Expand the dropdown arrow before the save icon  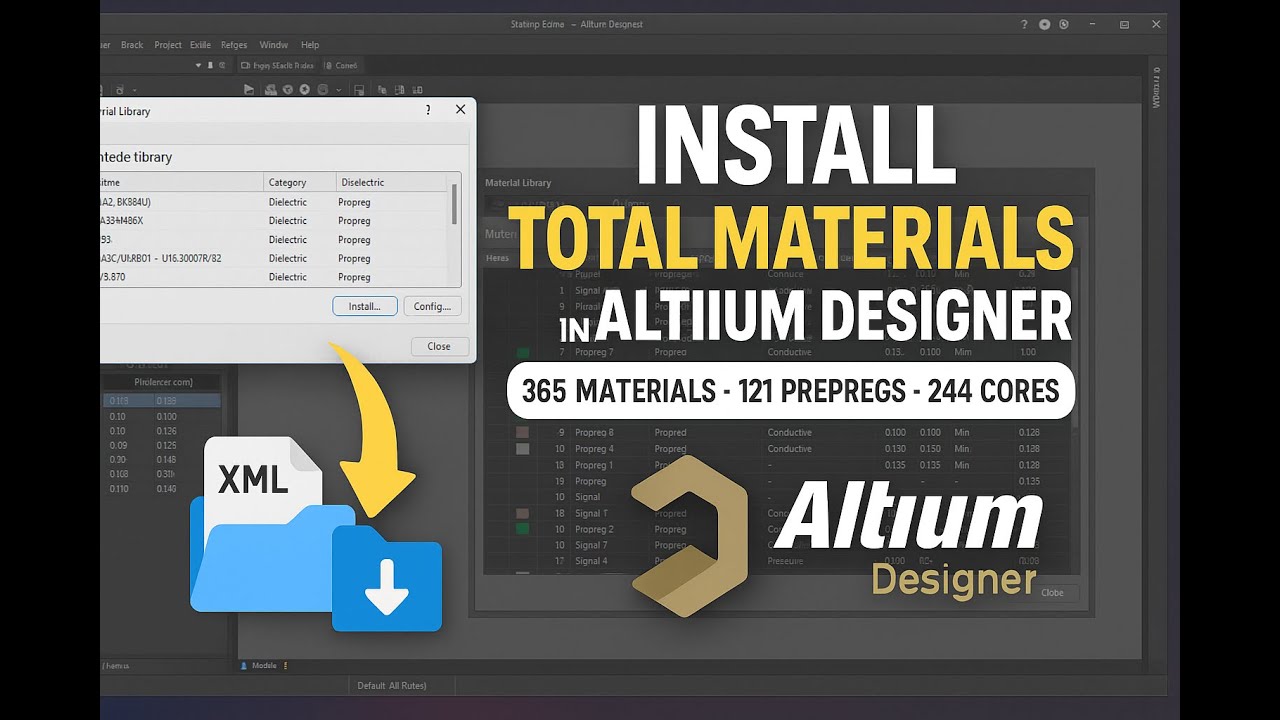click(x=340, y=90)
